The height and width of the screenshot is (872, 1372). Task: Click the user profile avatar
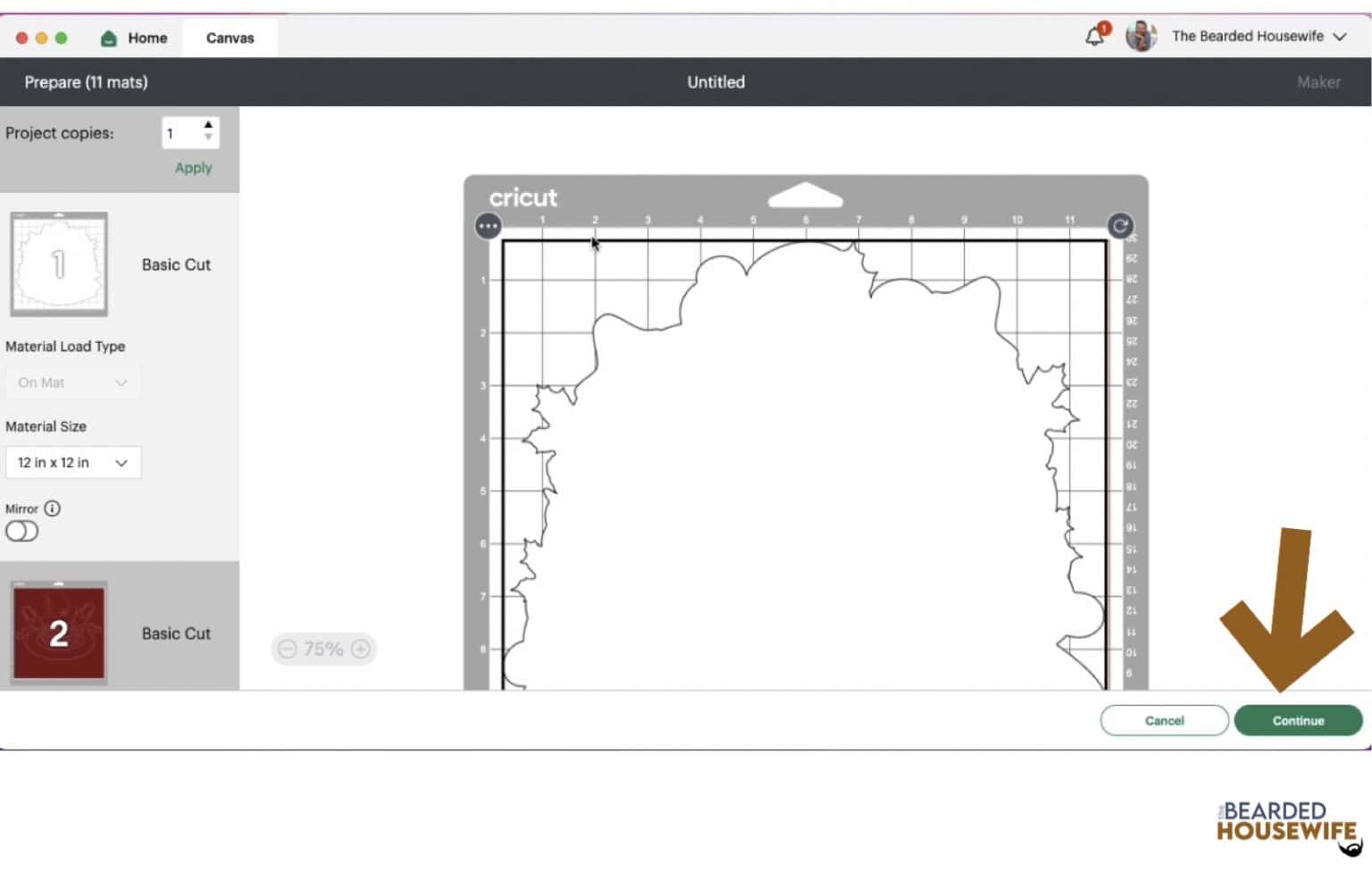click(x=1141, y=37)
